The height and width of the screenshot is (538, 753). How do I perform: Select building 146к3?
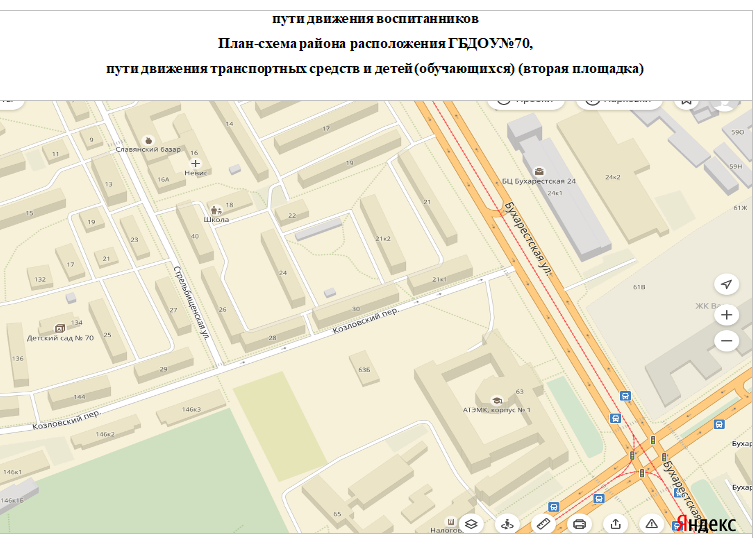pos(191,409)
